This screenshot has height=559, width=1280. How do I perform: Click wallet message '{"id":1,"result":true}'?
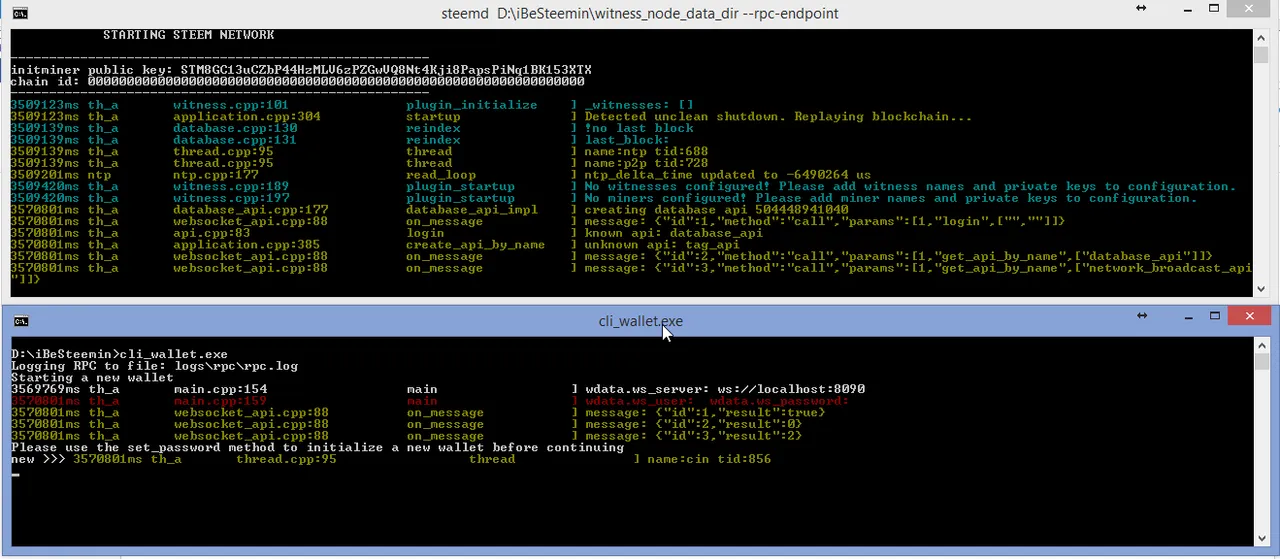(x=741, y=413)
